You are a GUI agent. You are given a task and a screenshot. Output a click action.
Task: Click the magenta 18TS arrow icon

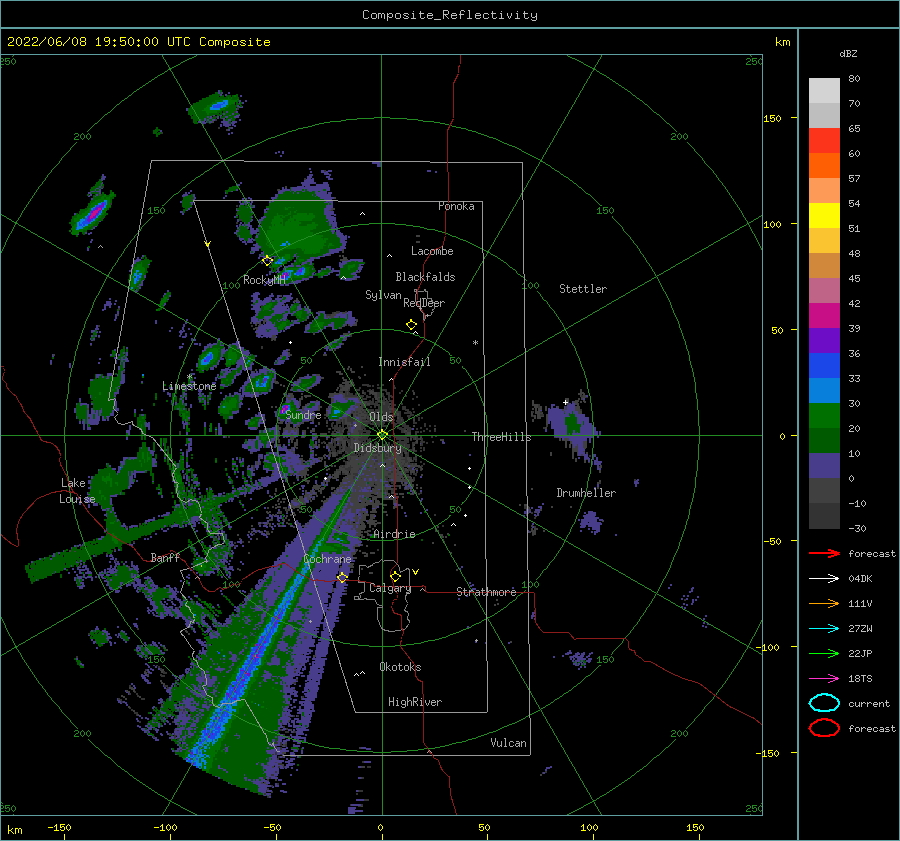click(x=824, y=679)
